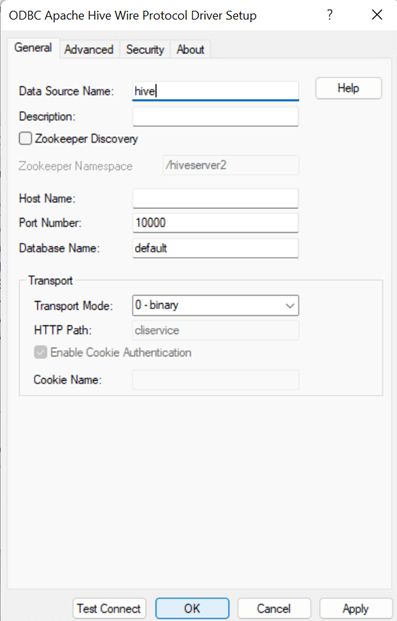Image resolution: width=397 pixels, height=621 pixels.
Task: Click the Data Source Name field
Action: pos(216,91)
